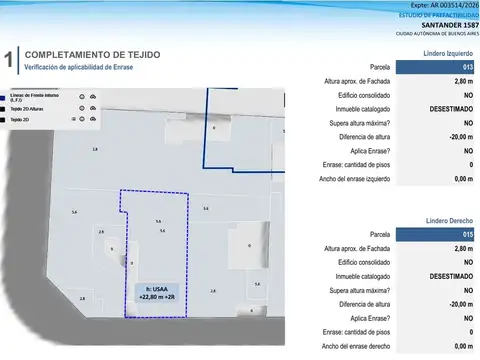The height and width of the screenshot is (360, 480).
Task: Click the 'Lindero Derecho' section title
Action: click(449, 221)
